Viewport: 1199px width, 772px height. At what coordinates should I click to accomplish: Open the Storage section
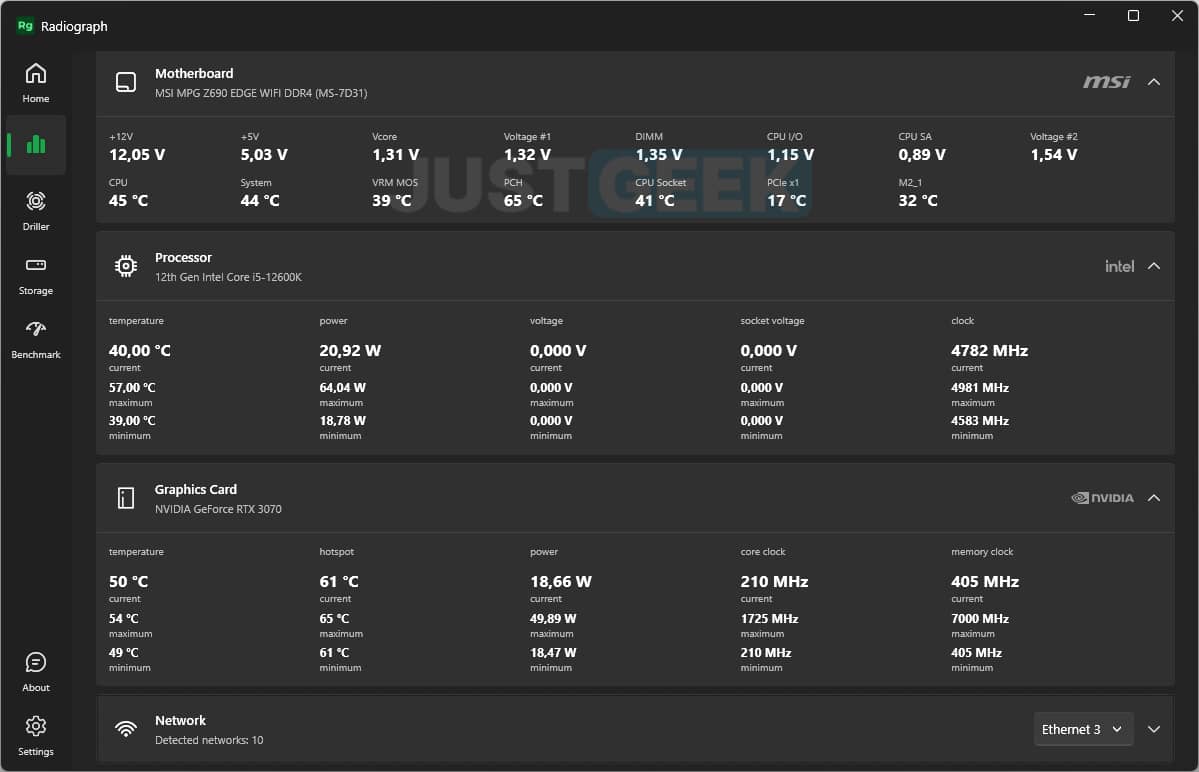(x=35, y=275)
